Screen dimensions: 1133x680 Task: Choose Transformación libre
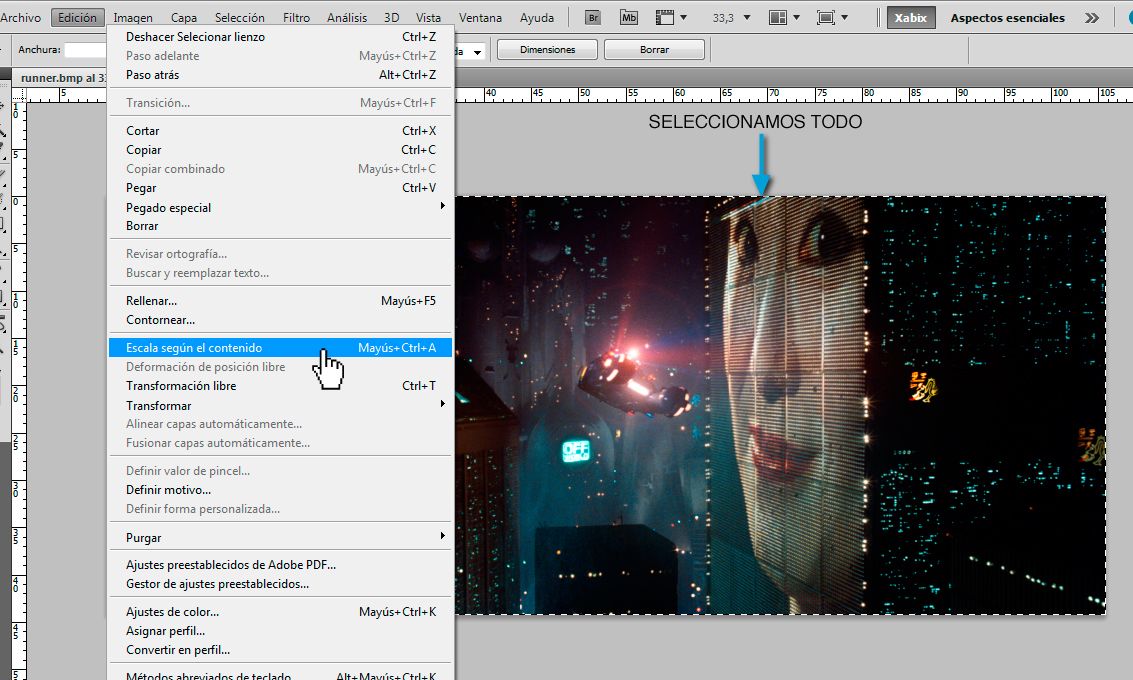tap(280, 386)
